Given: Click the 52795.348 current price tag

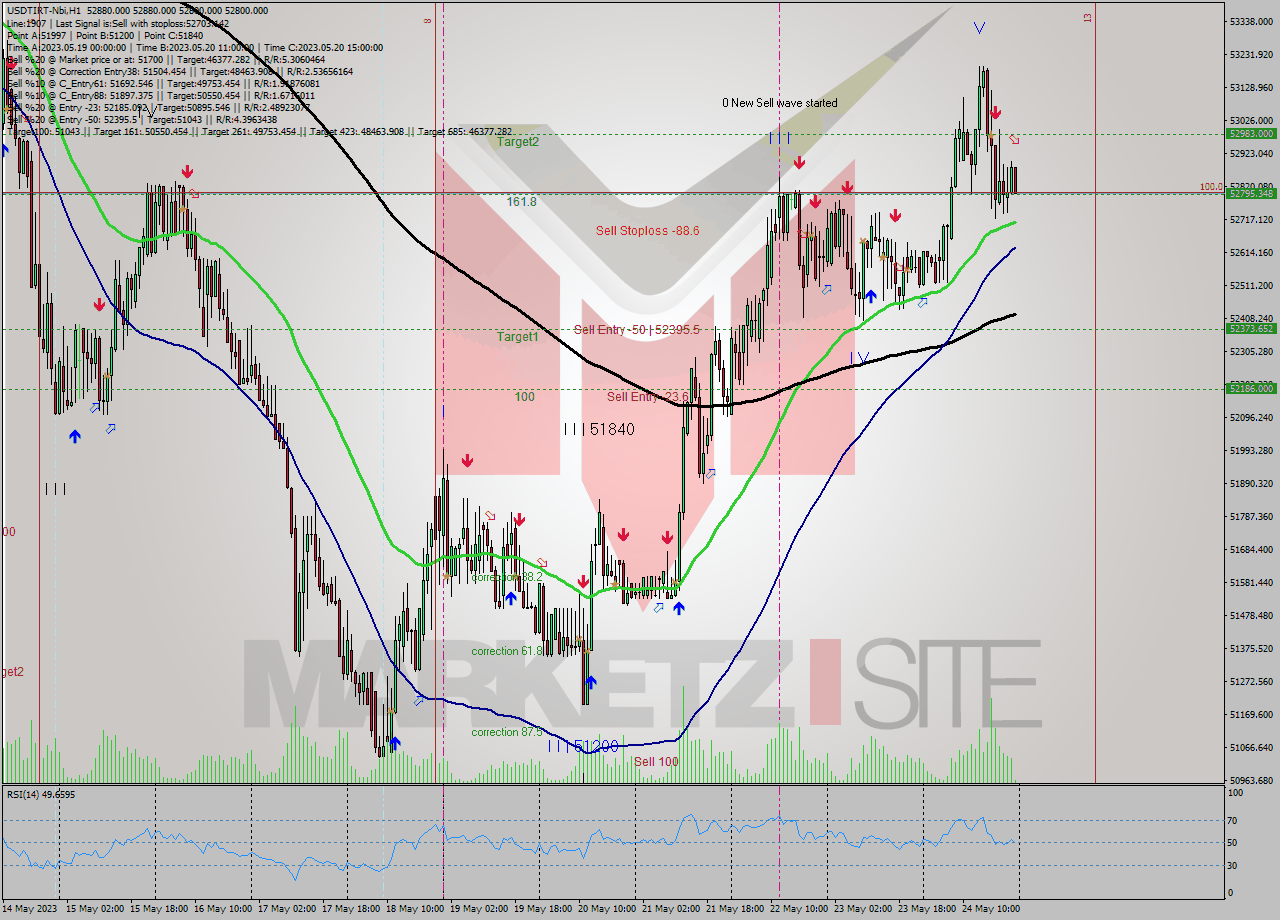Looking at the screenshot, I should point(1250,193).
